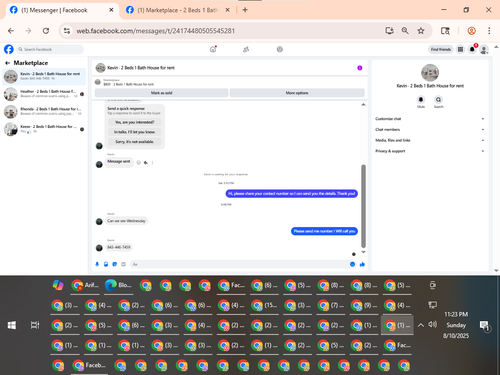Go back to previous page in Chrome
Viewport: 500px width, 375px height.
point(11,31)
